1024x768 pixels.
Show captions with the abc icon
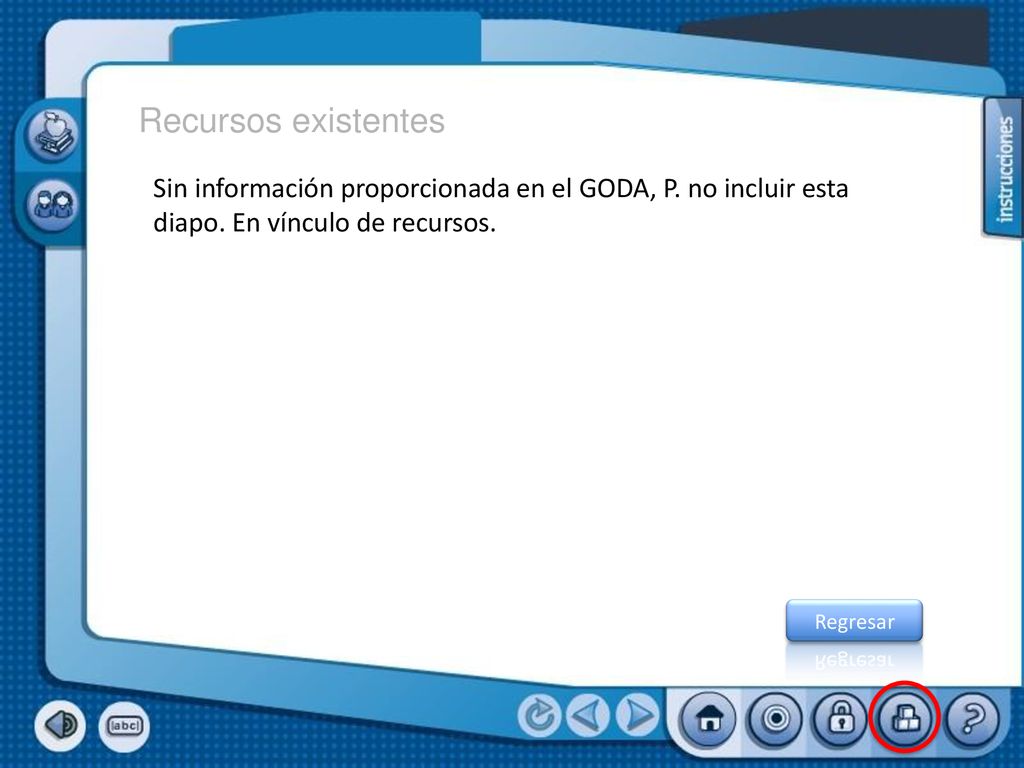click(124, 726)
